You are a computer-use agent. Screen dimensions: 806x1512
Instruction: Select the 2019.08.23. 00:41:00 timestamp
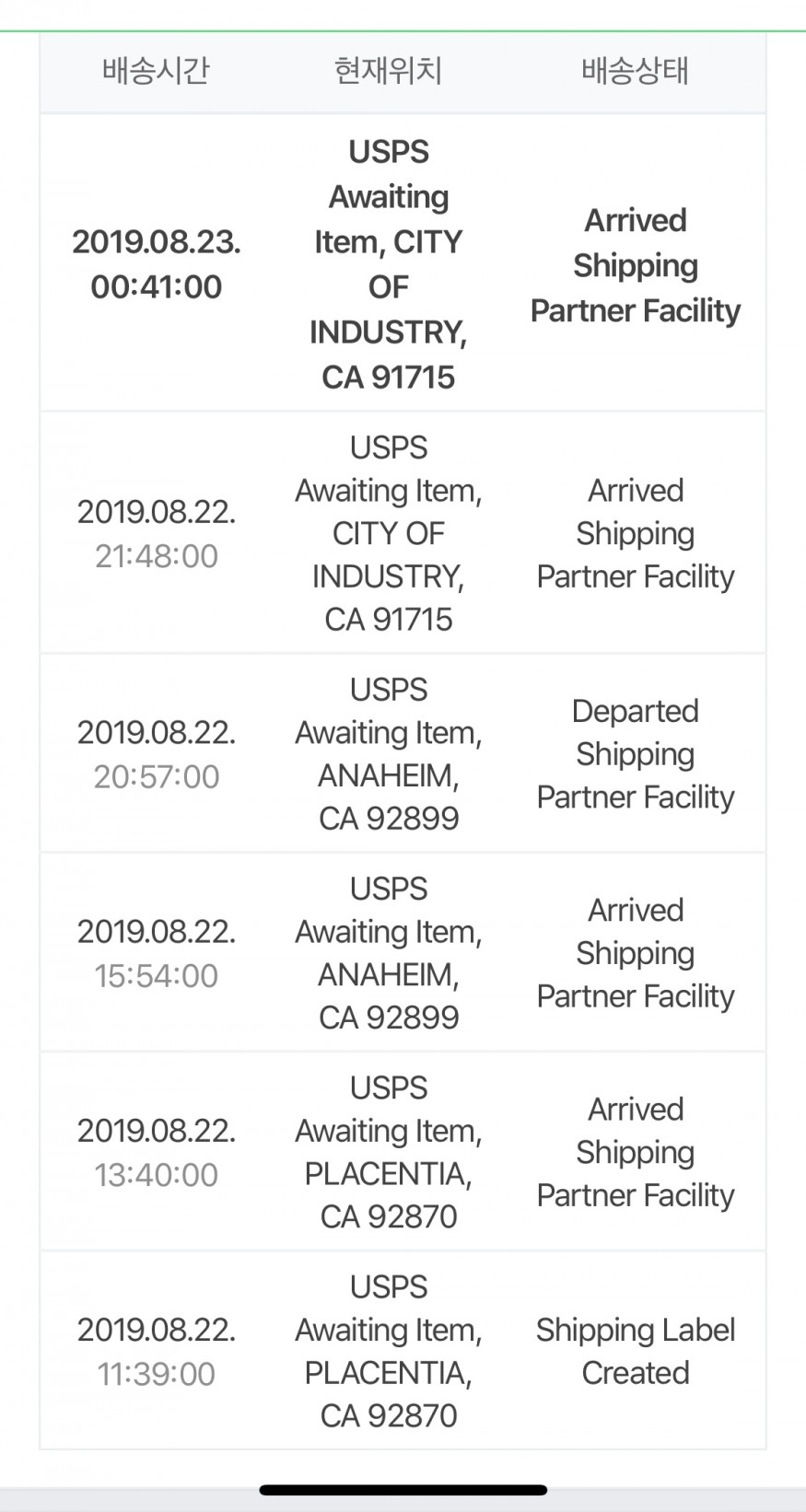(x=157, y=264)
